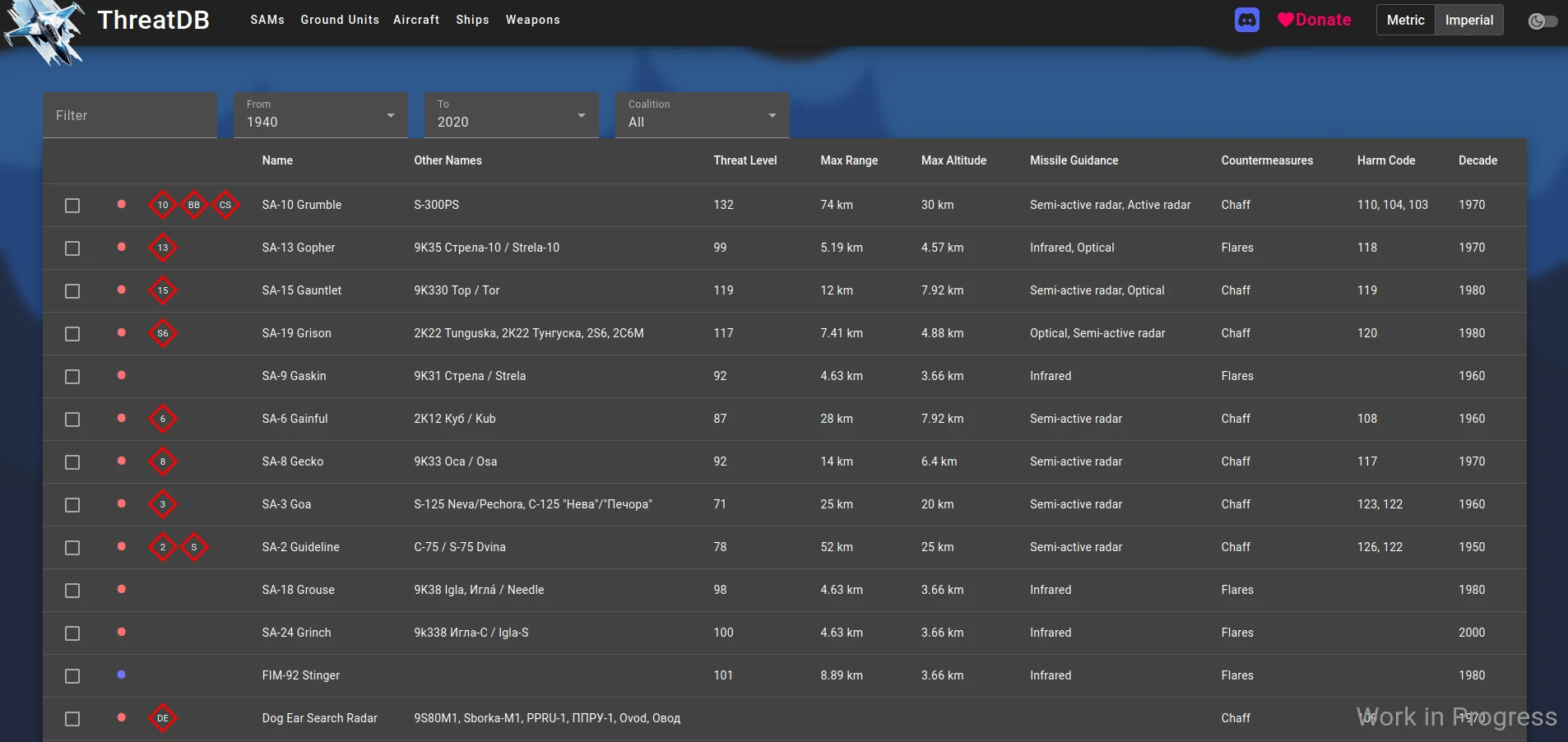Select the CS diamond badge on SA-10 Grumble
The image size is (1568, 742).
click(225, 205)
